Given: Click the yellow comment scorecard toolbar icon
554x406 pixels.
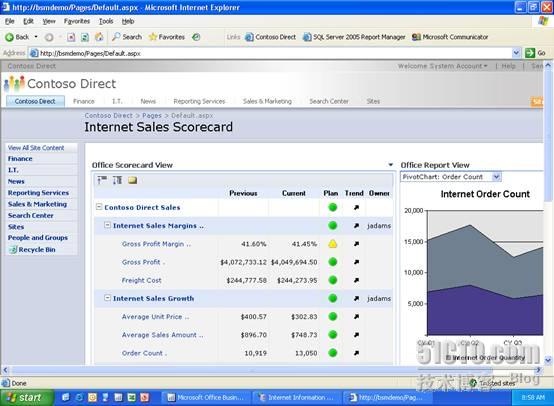Looking at the screenshot, I should (x=132, y=180).
